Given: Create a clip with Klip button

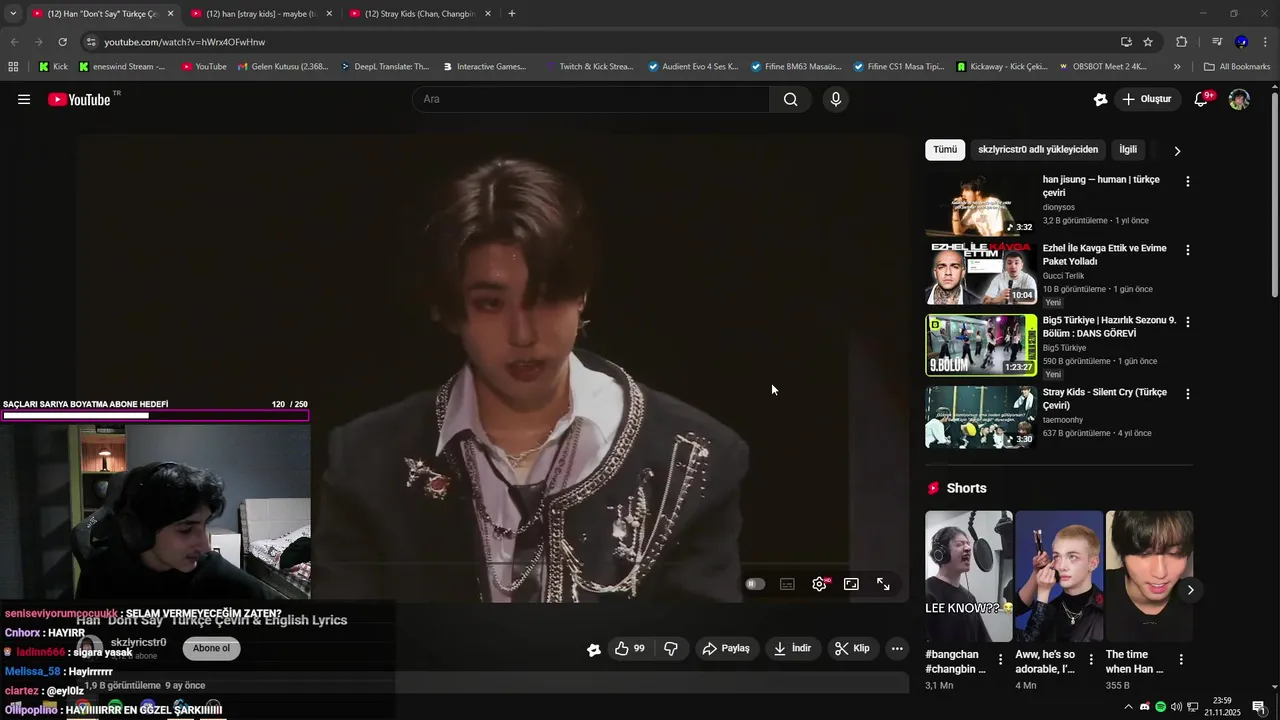Looking at the screenshot, I should coord(852,648).
